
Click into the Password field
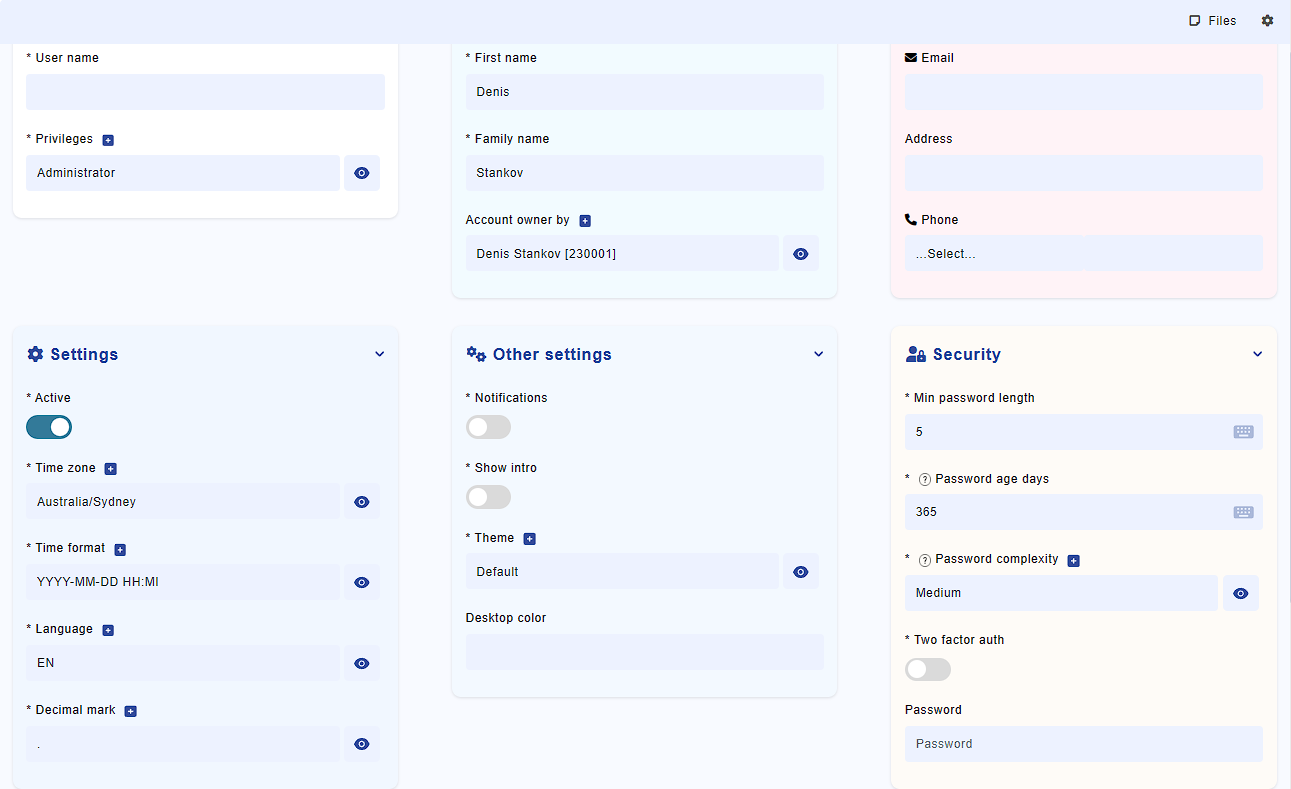click(1084, 744)
